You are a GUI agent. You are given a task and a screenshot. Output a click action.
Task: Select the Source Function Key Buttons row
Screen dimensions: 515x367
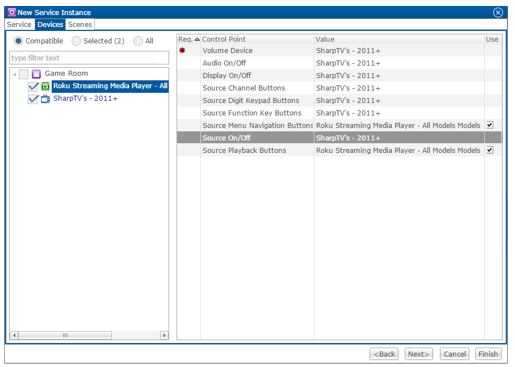tap(339, 113)
